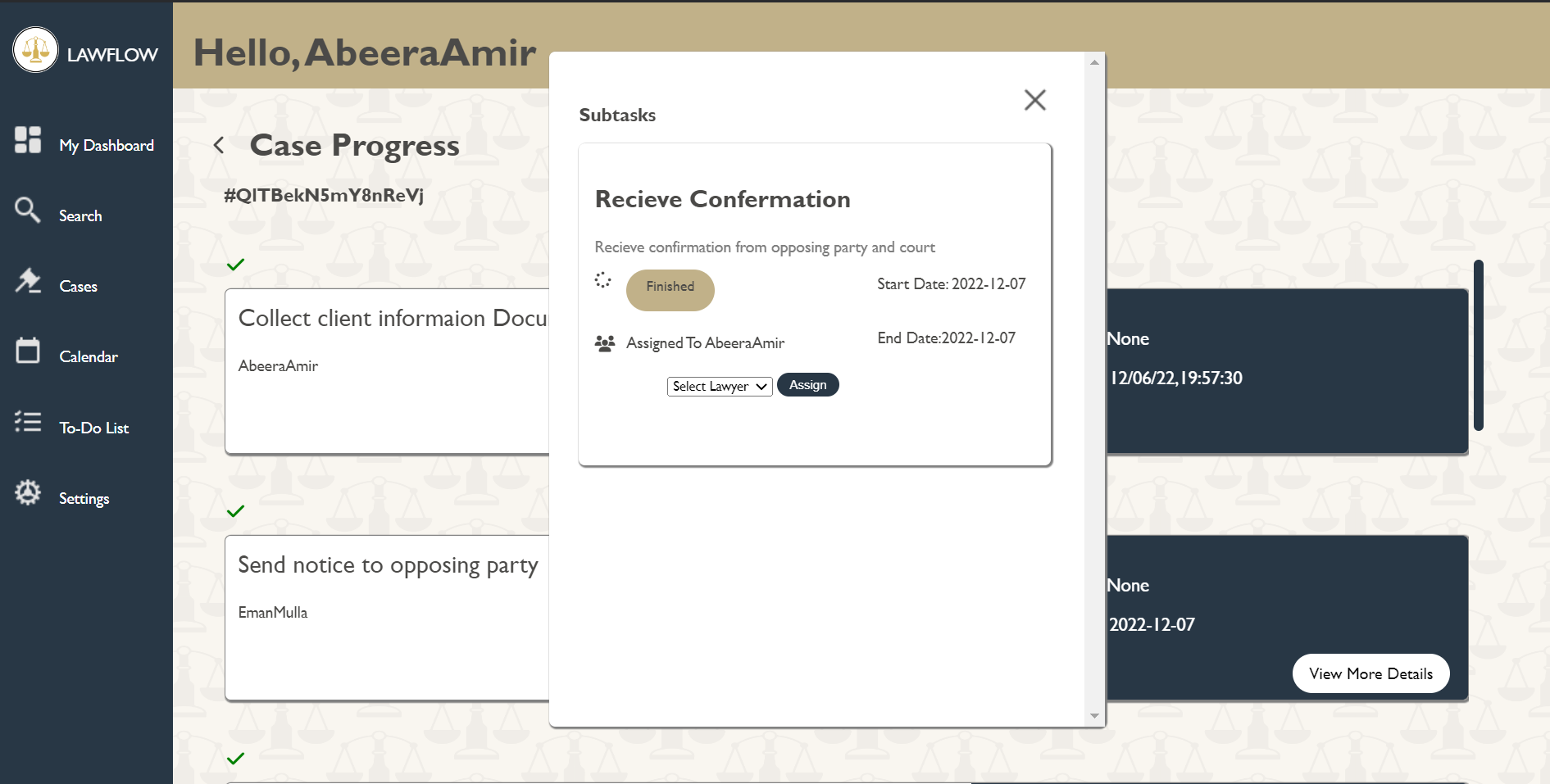Click the assigned-to people icon in the subtask

click(x=605, y=343)
